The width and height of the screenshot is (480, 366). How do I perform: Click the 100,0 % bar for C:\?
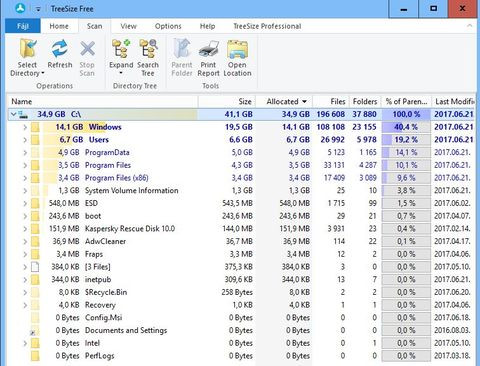click(406, 114)
